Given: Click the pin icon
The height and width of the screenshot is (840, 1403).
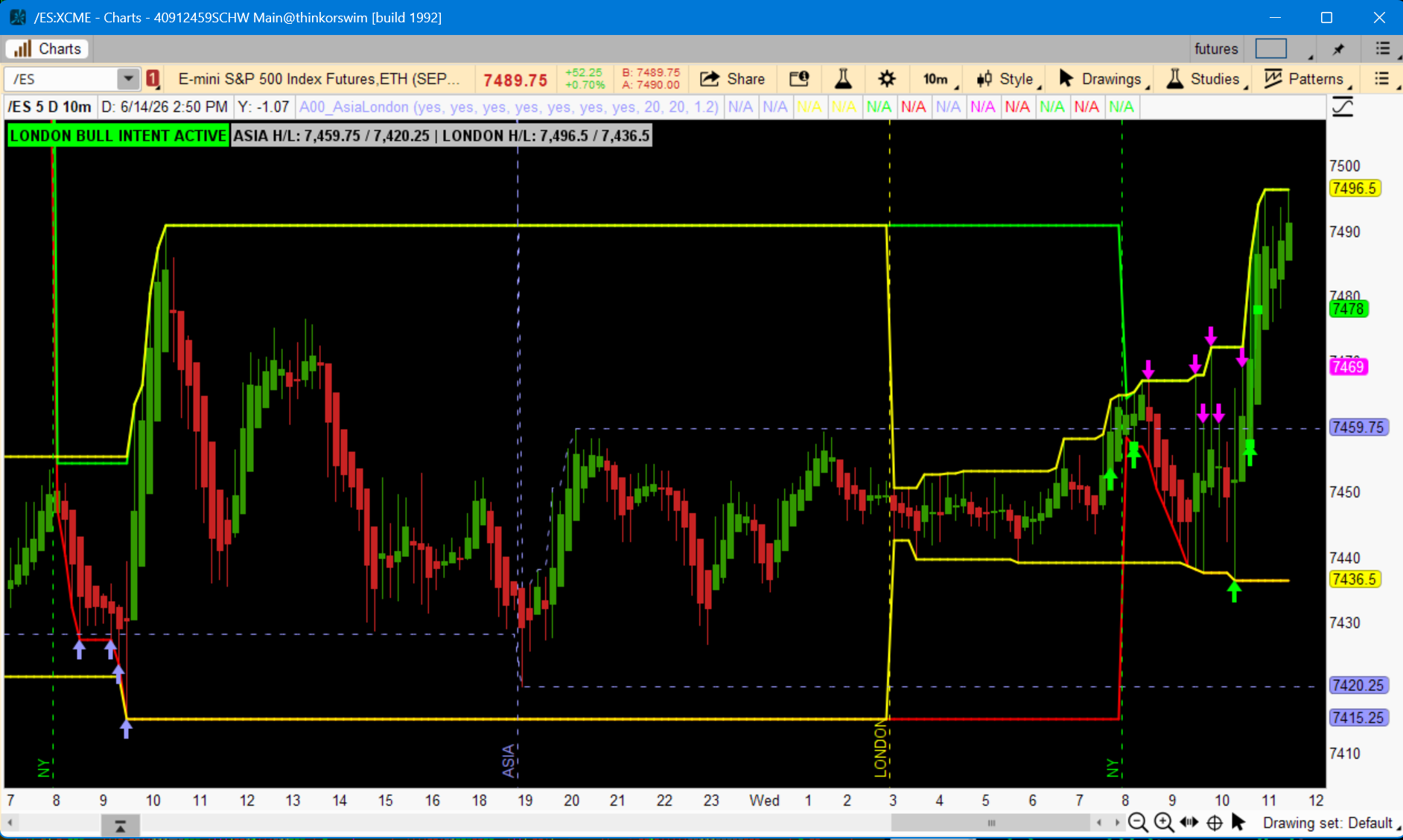Looking at the screenshot, I should pos(1338,49).
